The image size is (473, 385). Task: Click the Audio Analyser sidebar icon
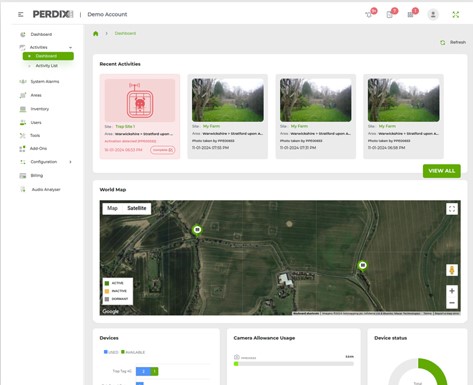click(23, 189)
